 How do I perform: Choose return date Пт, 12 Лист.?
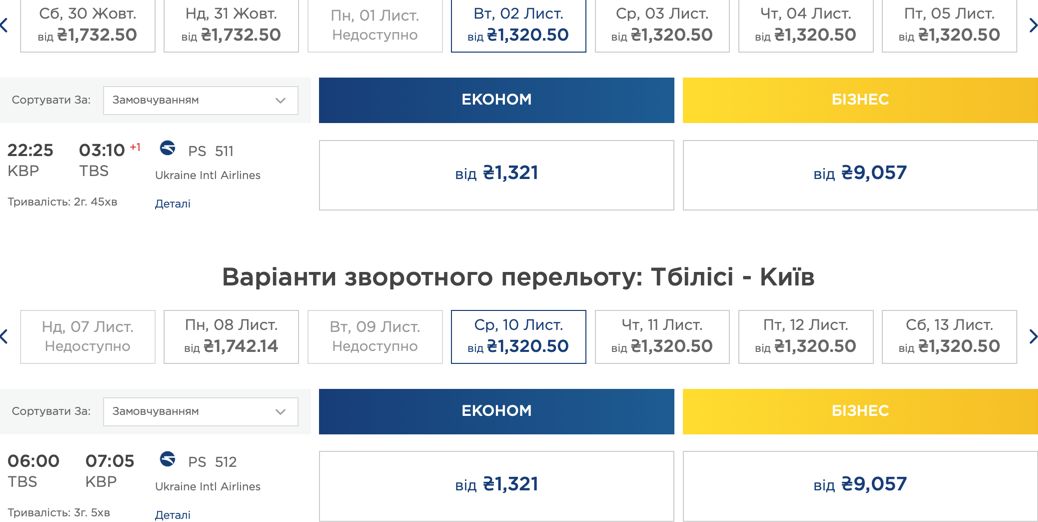806,337
